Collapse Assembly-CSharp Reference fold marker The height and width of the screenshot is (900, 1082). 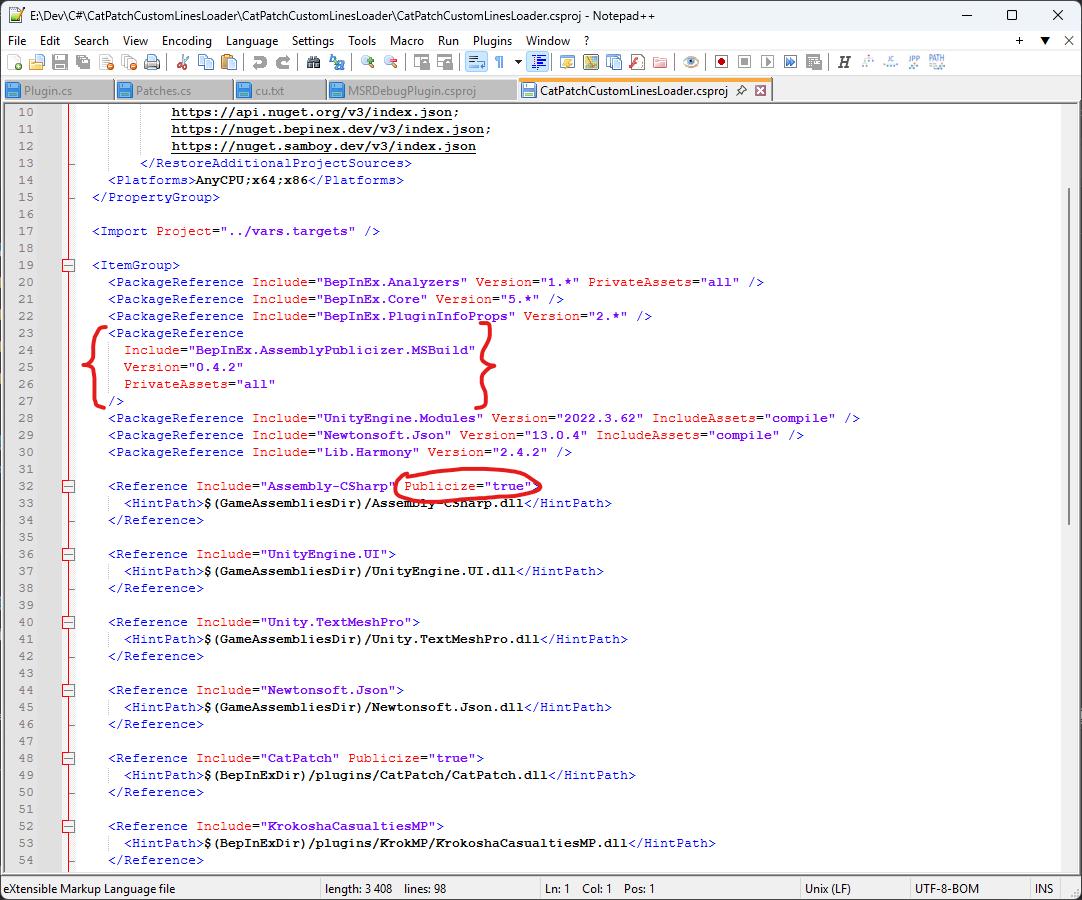click(68, 486)
